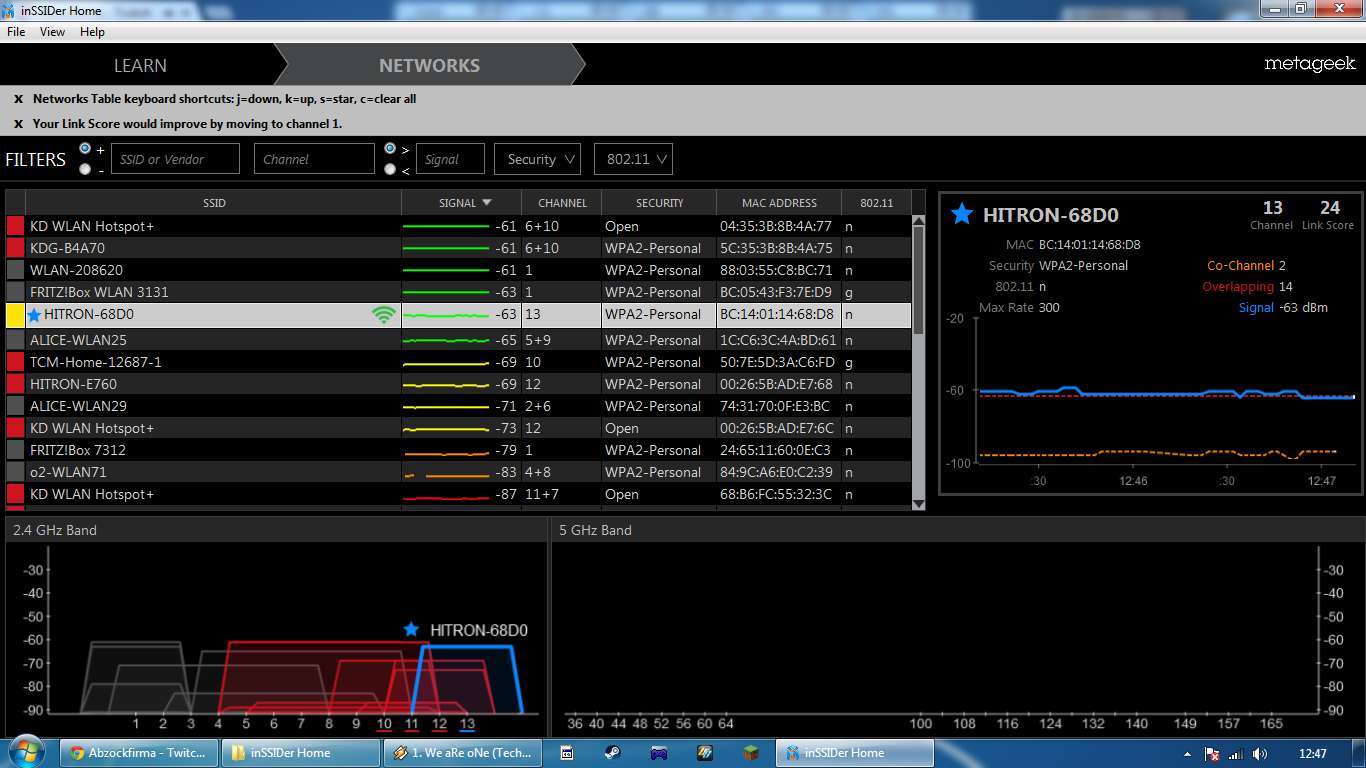1366x768 pixels.
Task: Open the volume speaker tray icon
Action: [x=1260, y=754]
